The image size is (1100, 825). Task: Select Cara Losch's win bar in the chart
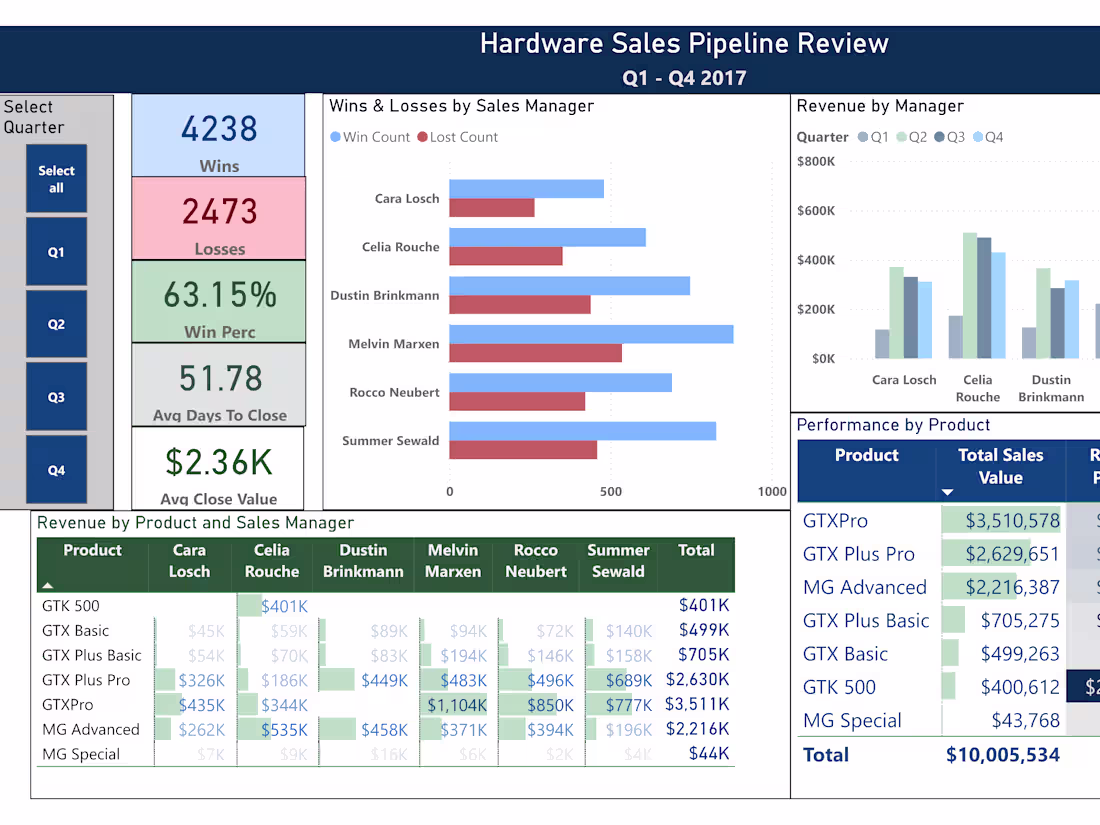click(525, 187)
